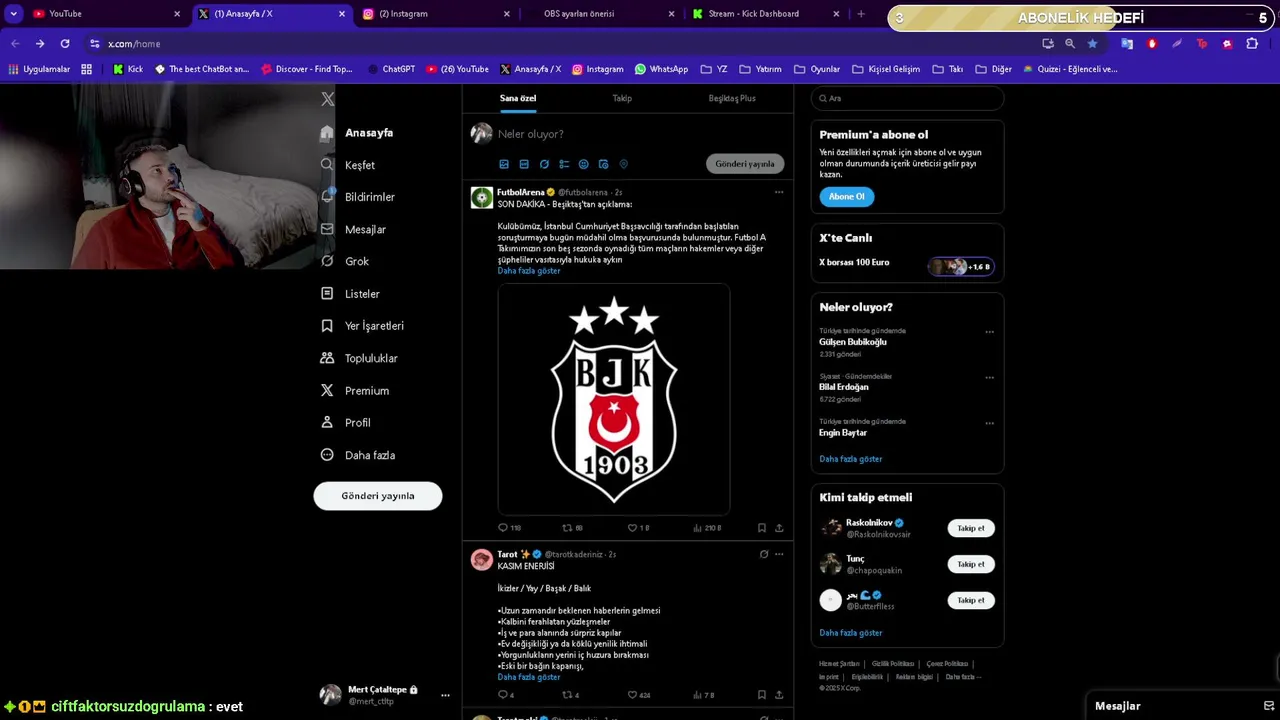Click the Ara search field
The image size is (1280, 720).
point(907,98)
